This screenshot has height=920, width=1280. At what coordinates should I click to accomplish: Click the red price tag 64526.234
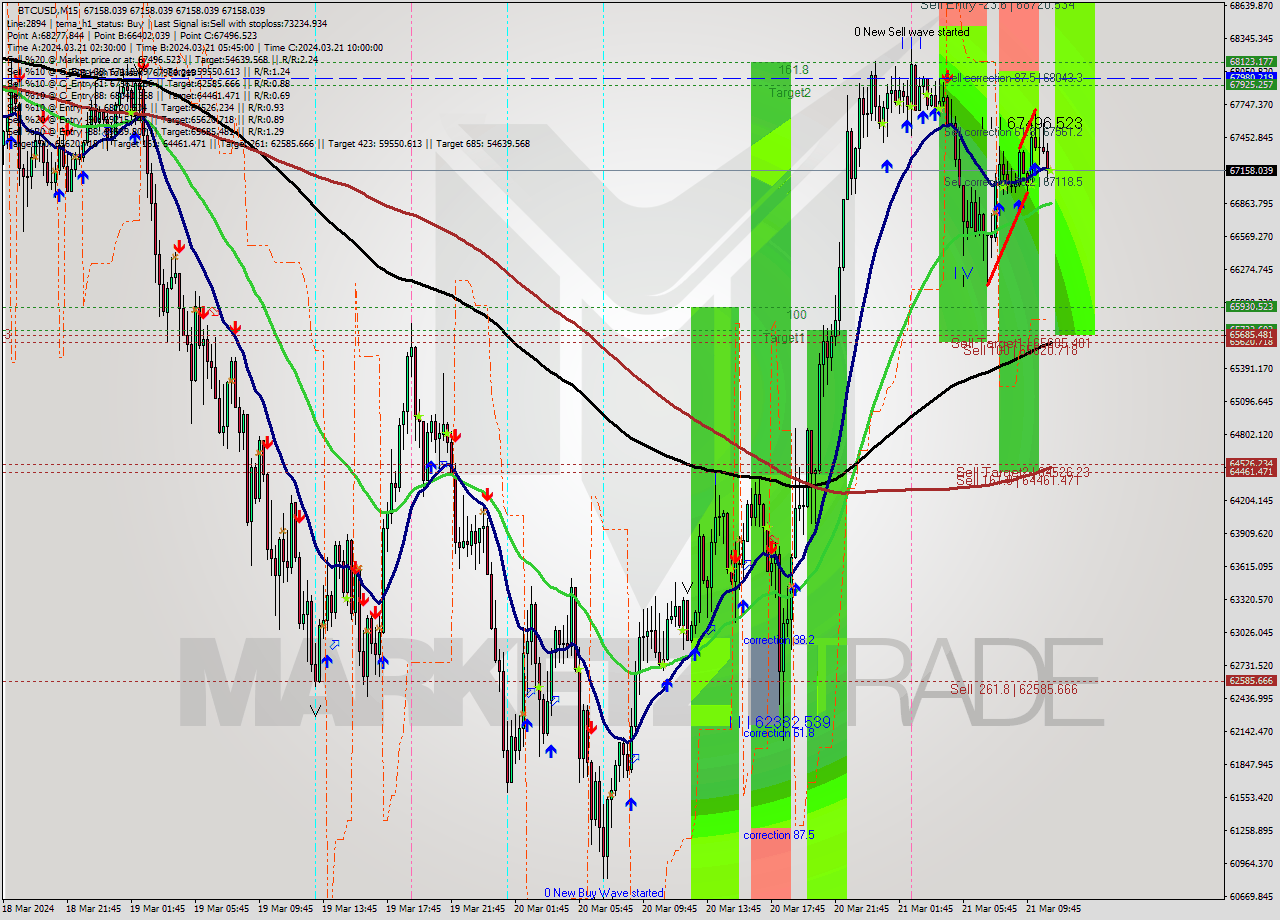coord(1251,463)
